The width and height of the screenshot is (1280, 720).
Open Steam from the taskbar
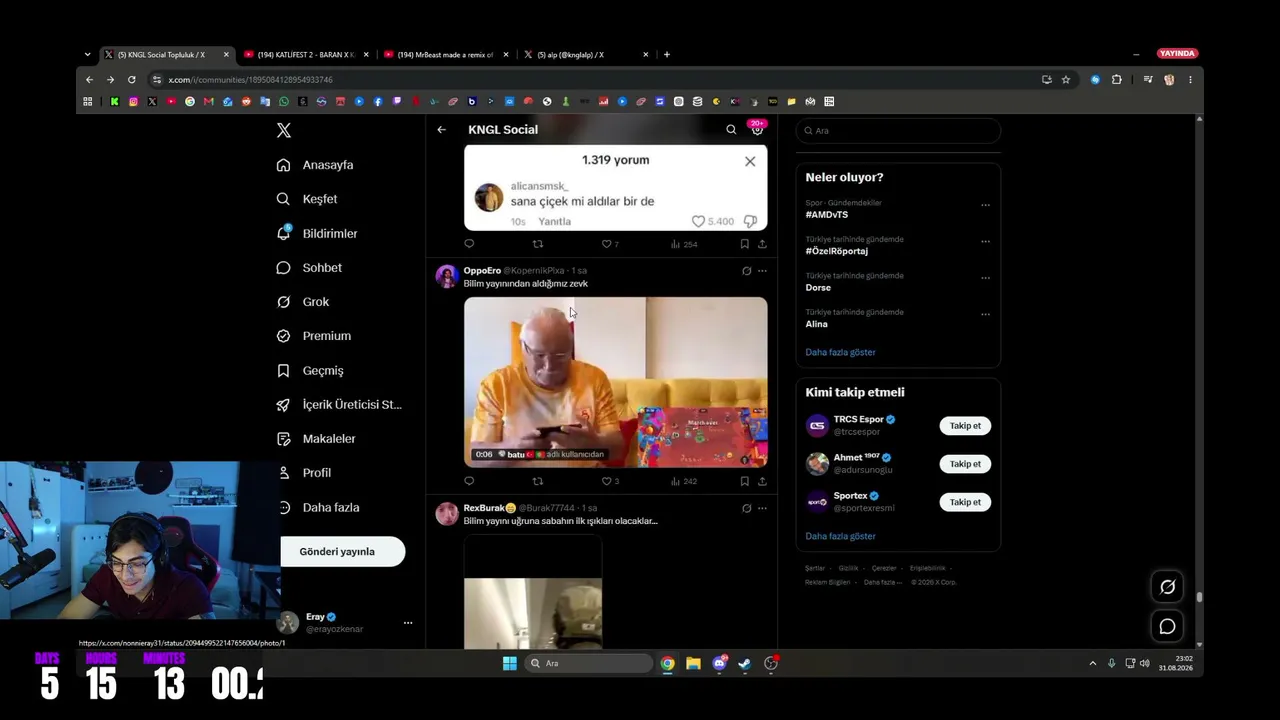click(x=745, y=663)
